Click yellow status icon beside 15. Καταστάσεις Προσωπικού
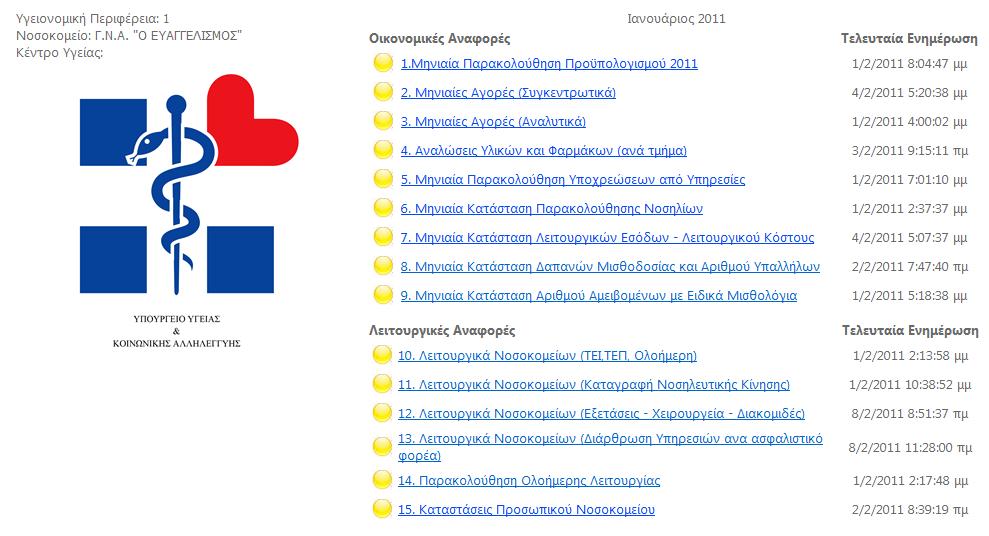 pyautogui.click(x=382, y=509)
